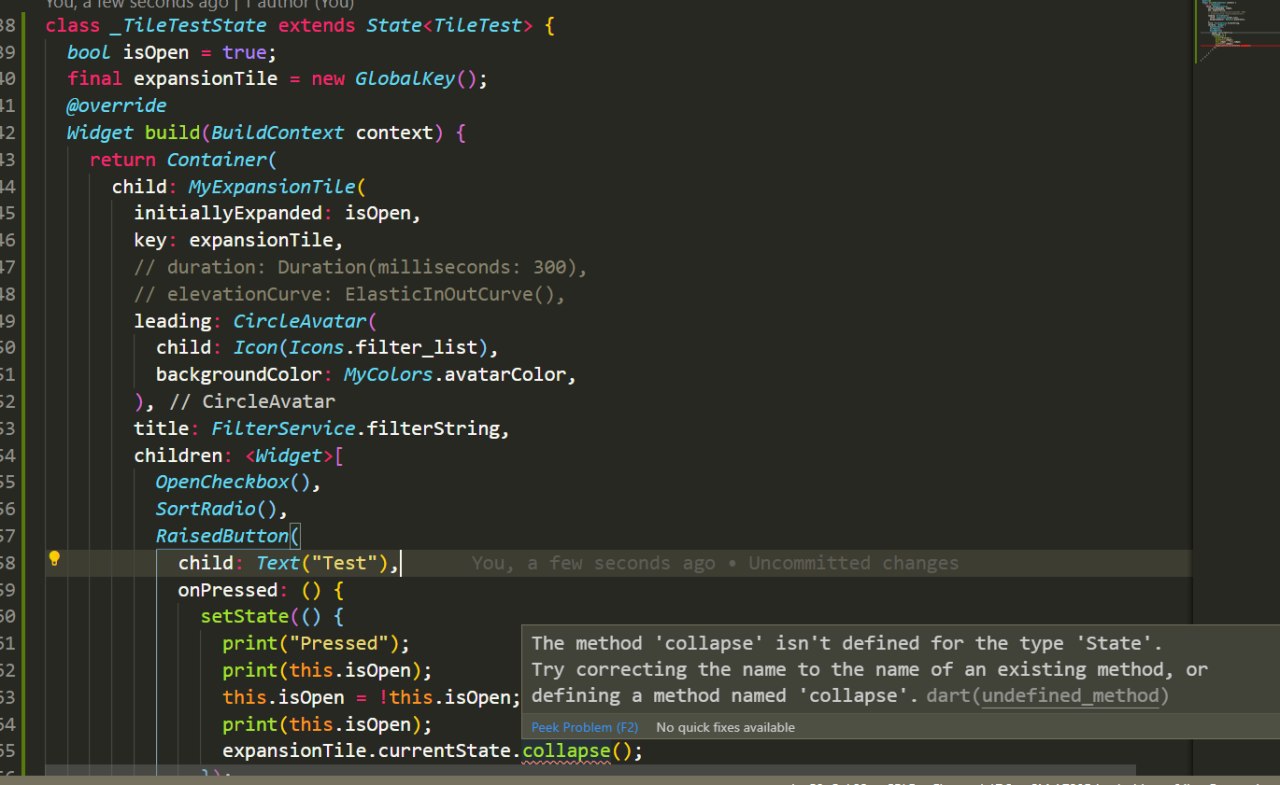The width and height of the screenshot is (1280, 785).
Task: Click the MyColors class reference
Action: tap(388, 375)
